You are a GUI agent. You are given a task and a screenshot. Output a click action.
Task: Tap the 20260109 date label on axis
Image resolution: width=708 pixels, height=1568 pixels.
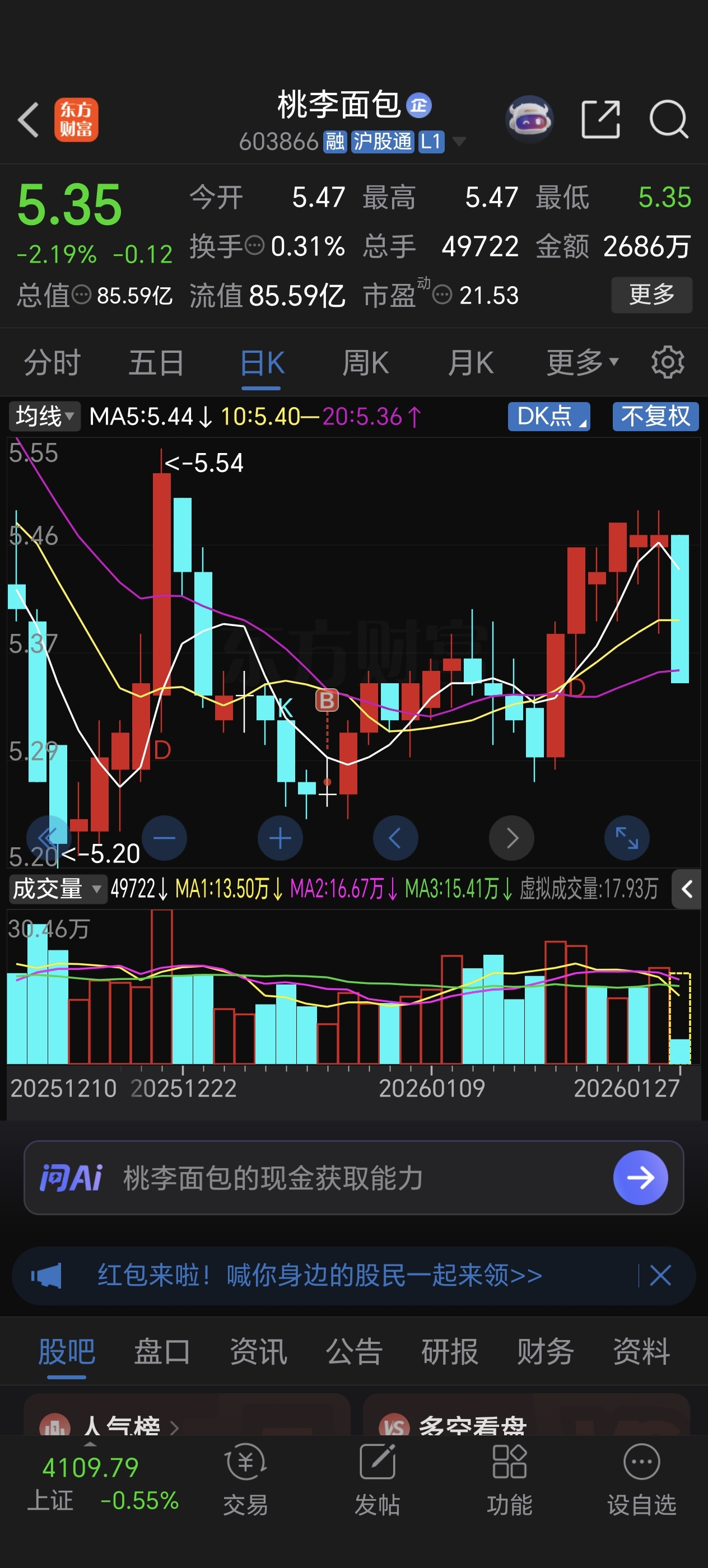(432, 1088)
